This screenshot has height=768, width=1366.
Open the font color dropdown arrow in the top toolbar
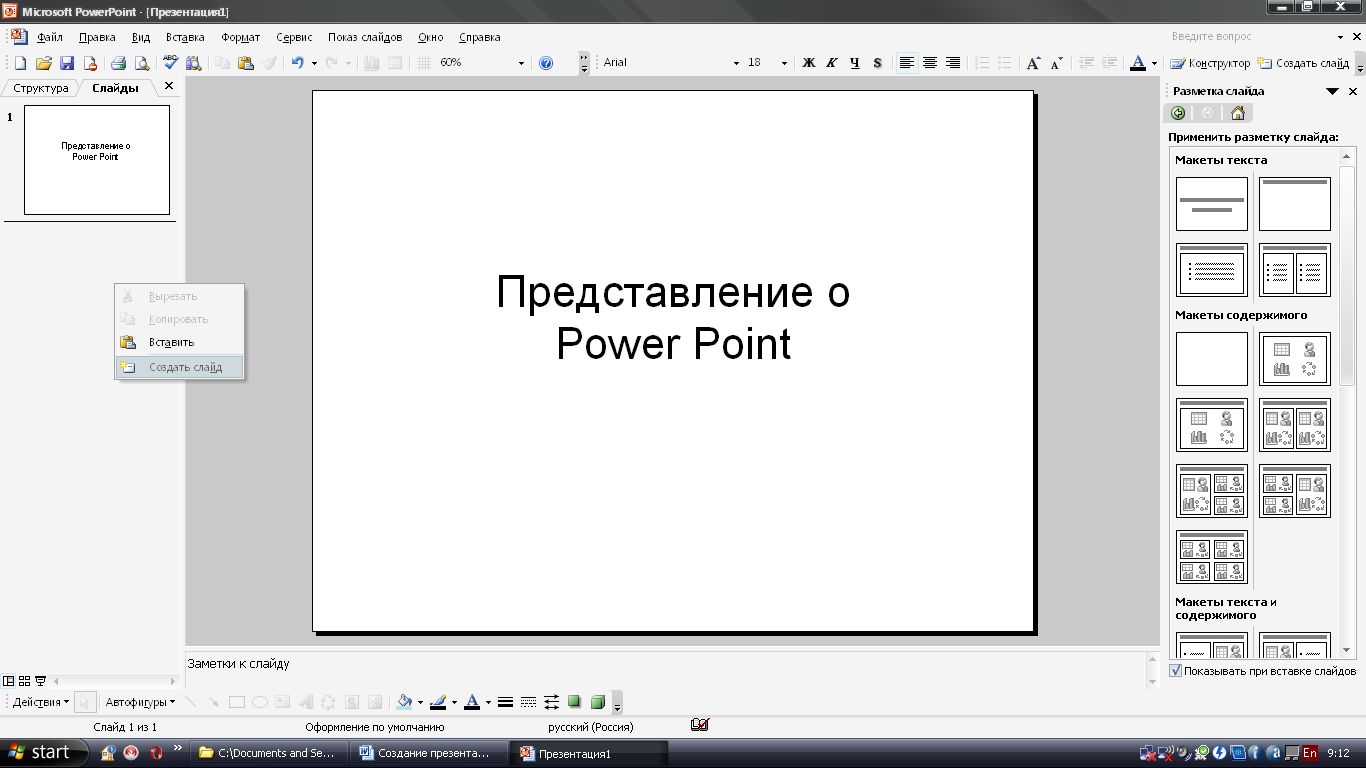pyautogui.click(x=1154, y=63)
